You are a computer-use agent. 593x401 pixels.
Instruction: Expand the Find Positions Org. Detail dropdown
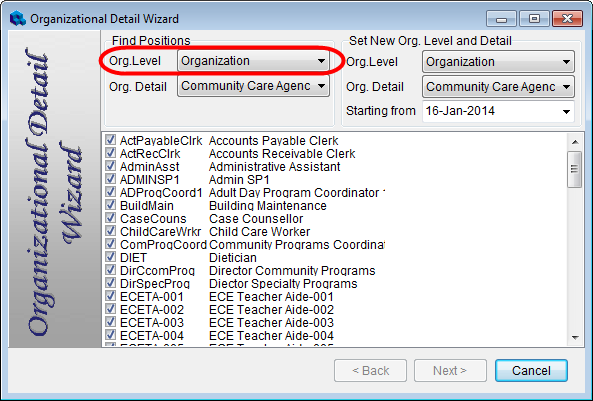click(253, 86)
